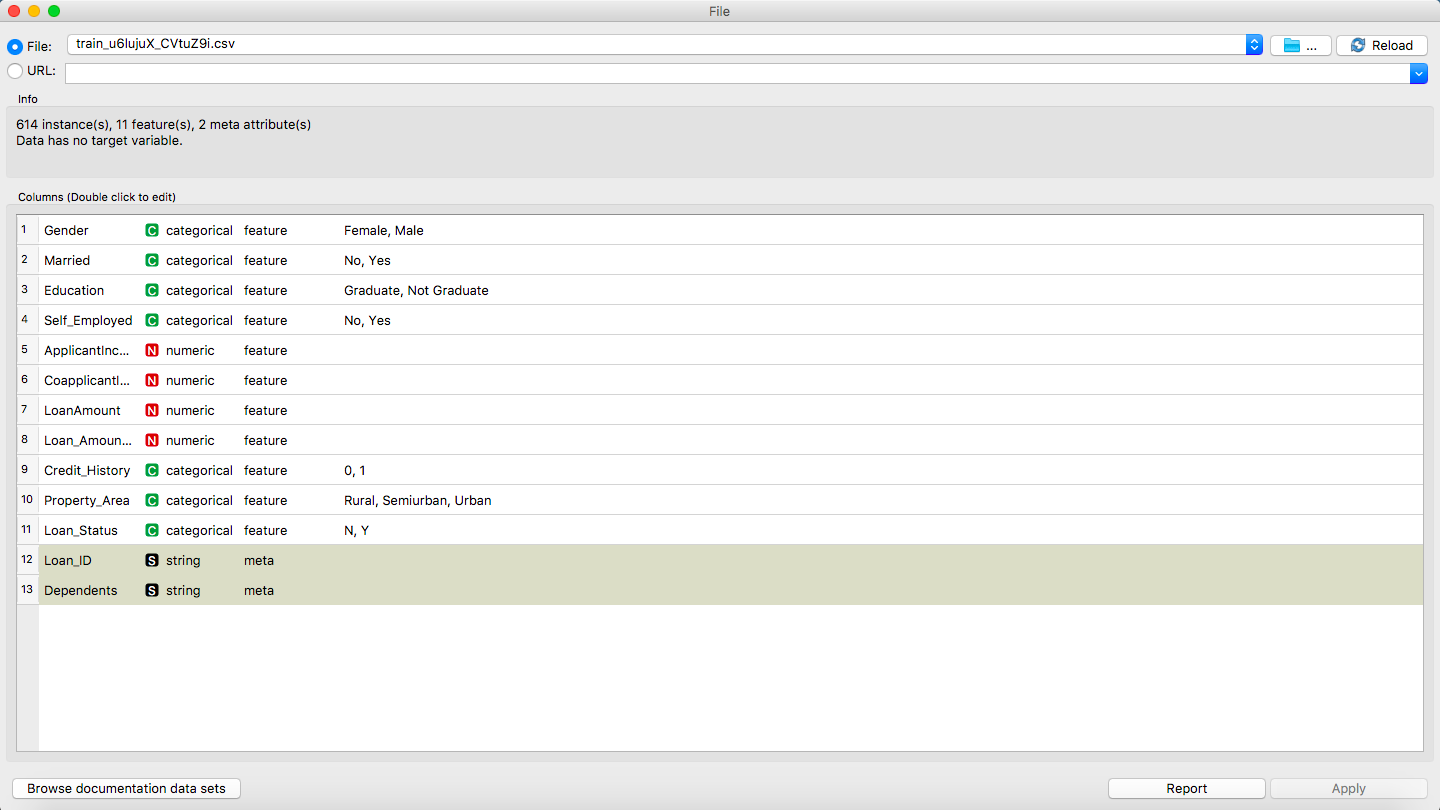Click inside the URL input field
The width and height of the screenshot is (1440, 810).
pyautogui.click(x=736, y=73)
